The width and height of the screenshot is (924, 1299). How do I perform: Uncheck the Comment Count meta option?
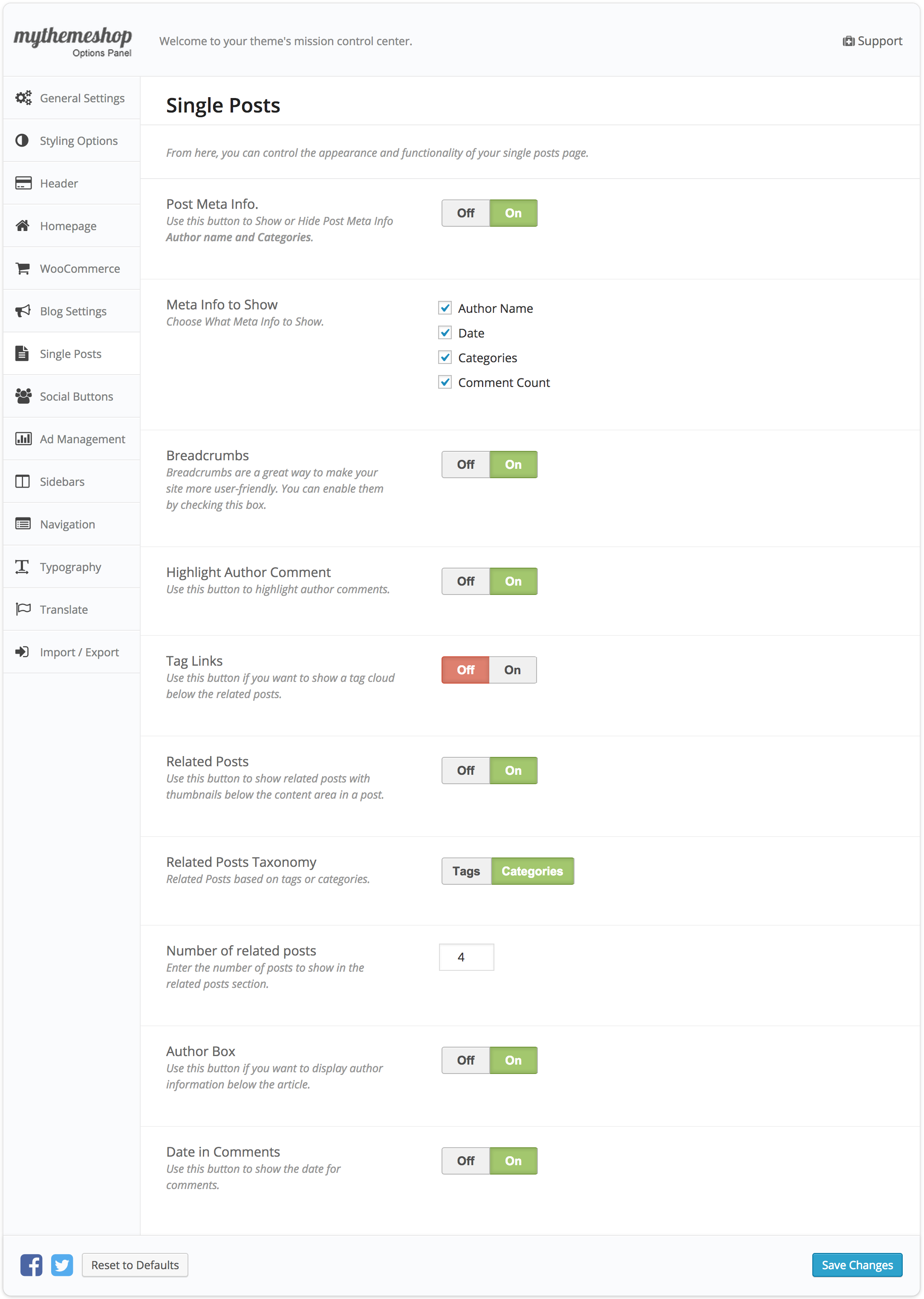point(445,382)
